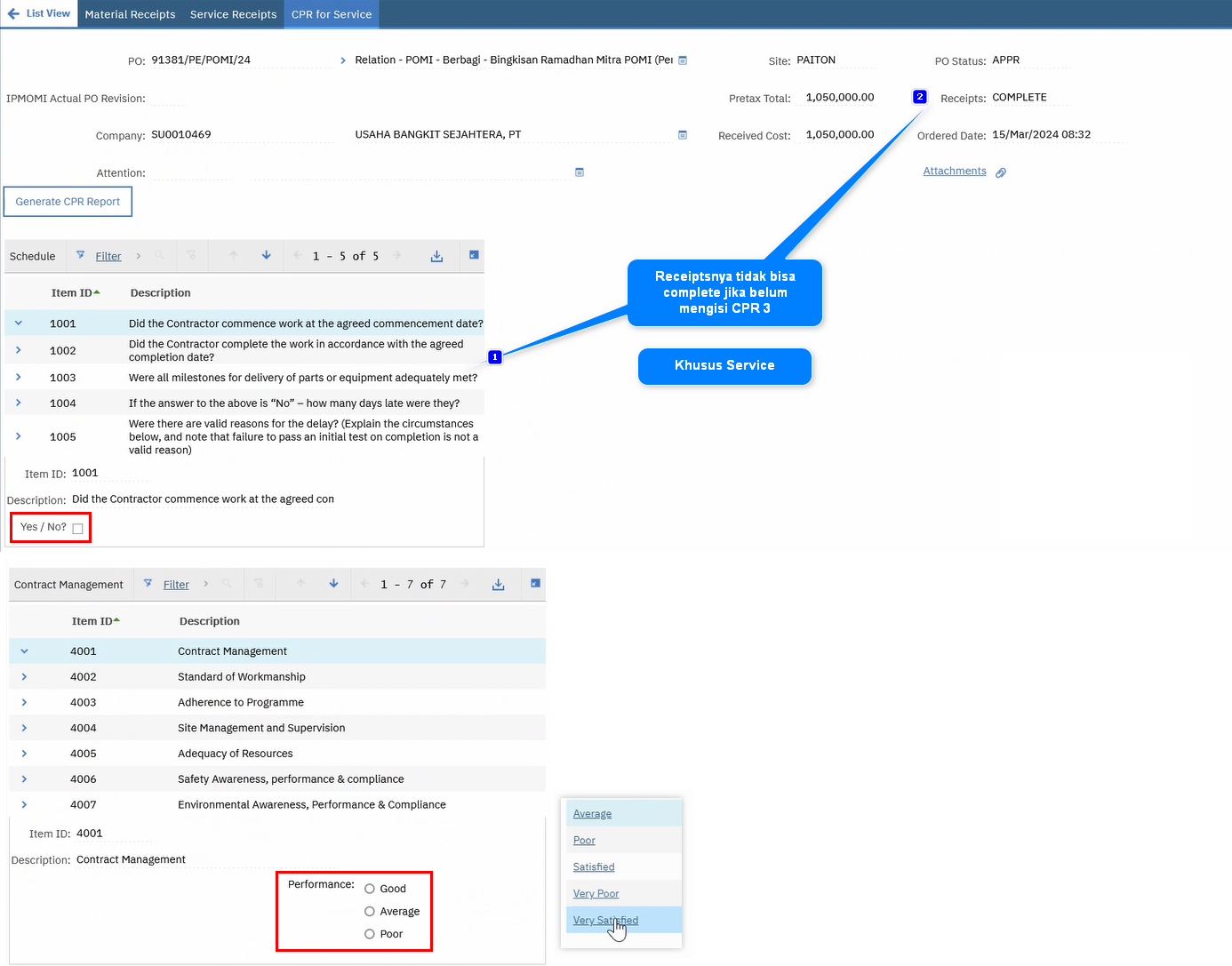Select the Good performance radio button

(x=370, y=889)
